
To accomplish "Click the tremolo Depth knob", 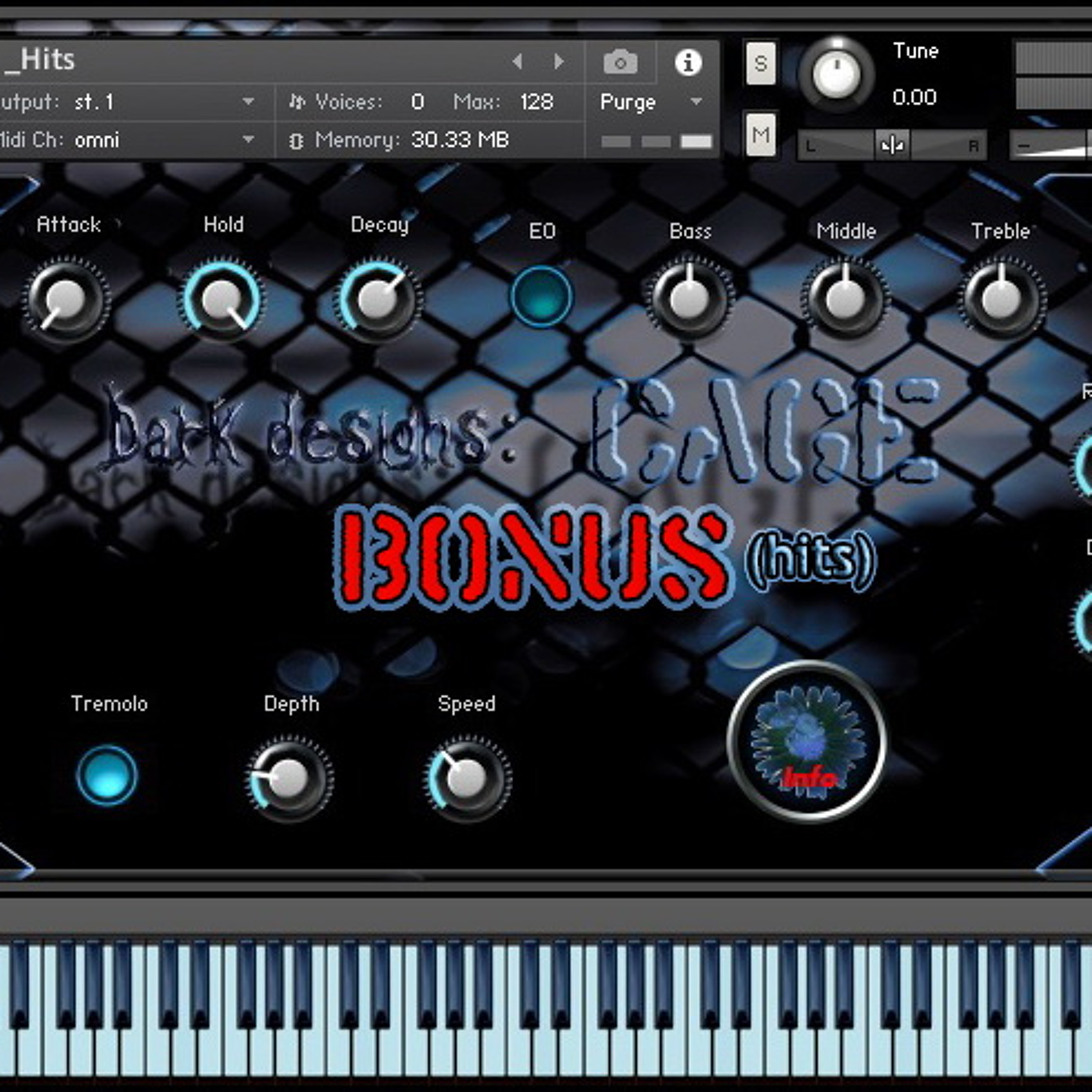I will 289,779.
